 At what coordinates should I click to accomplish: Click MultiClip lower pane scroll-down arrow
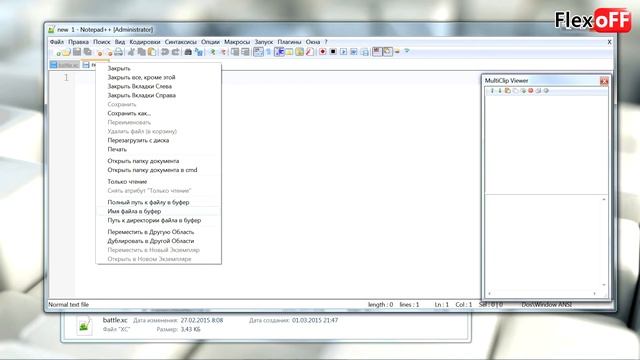point(604,284)
